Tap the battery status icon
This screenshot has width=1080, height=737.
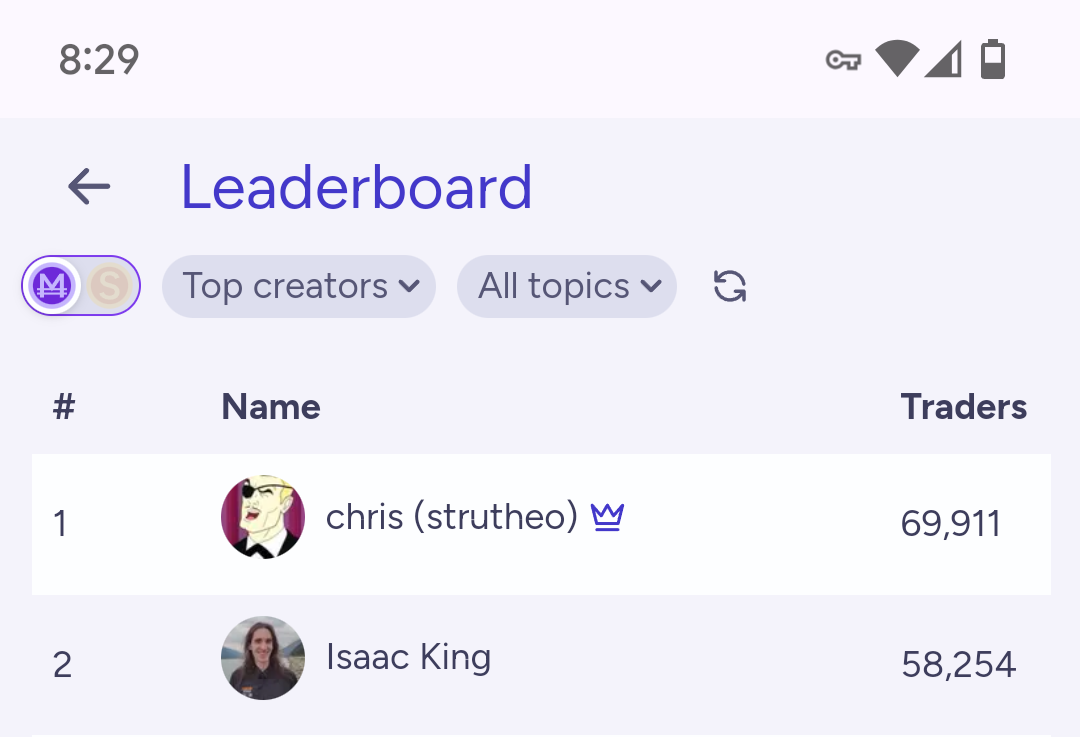pyautogui.click(x=992, y=59)
